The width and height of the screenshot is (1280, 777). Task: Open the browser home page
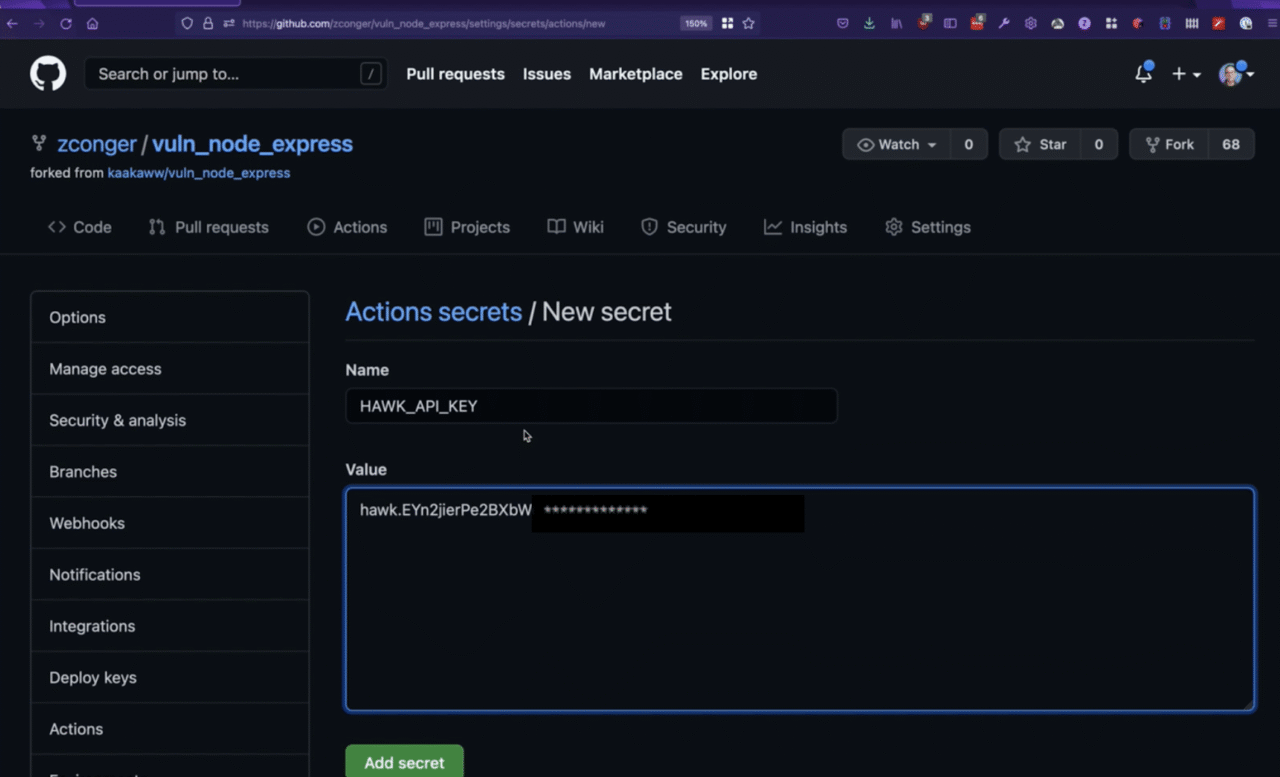coord(92,23)
